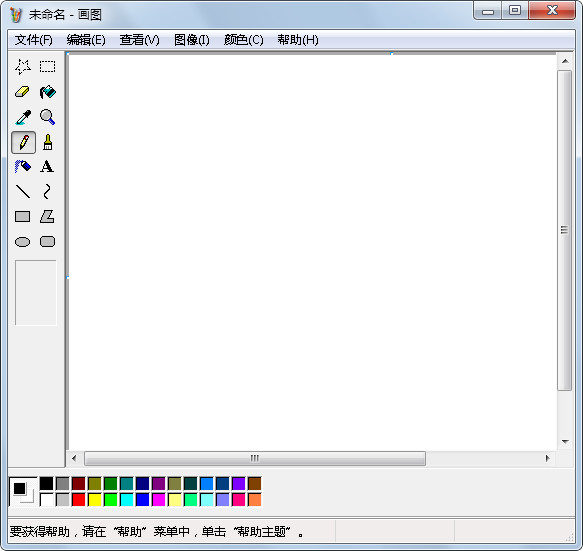Pick the bright yellow color swatch
The height and width of the screenshot is (551, 583).
(x=95, y=500)
